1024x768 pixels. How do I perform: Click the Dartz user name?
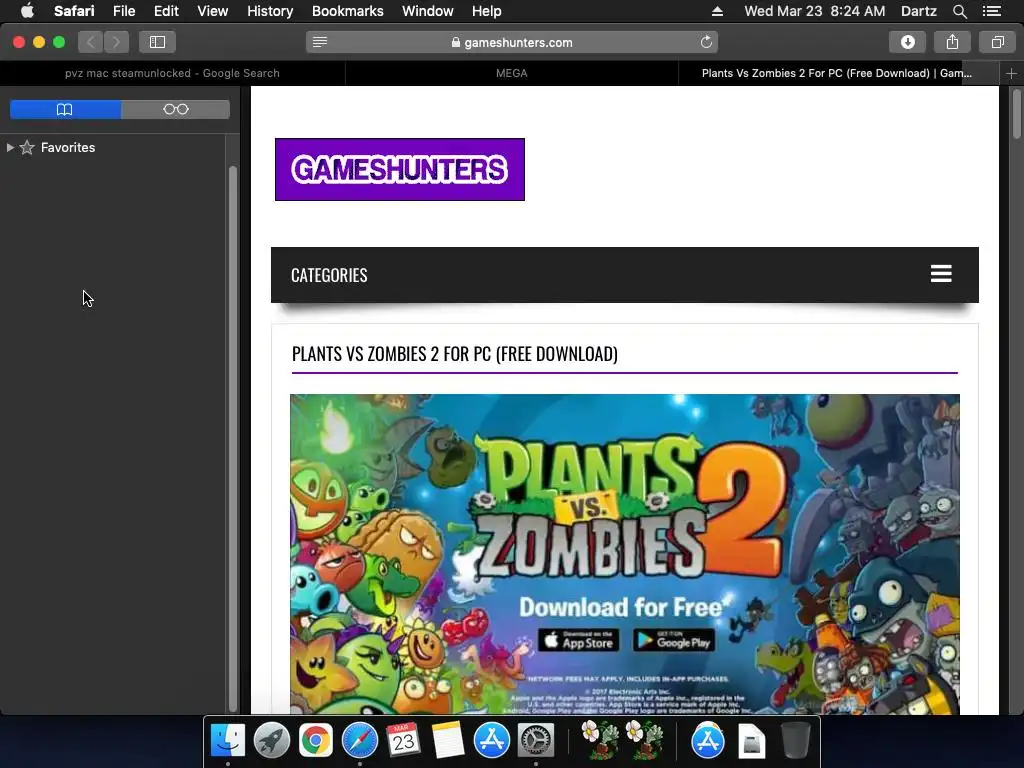tap(918, 11)
